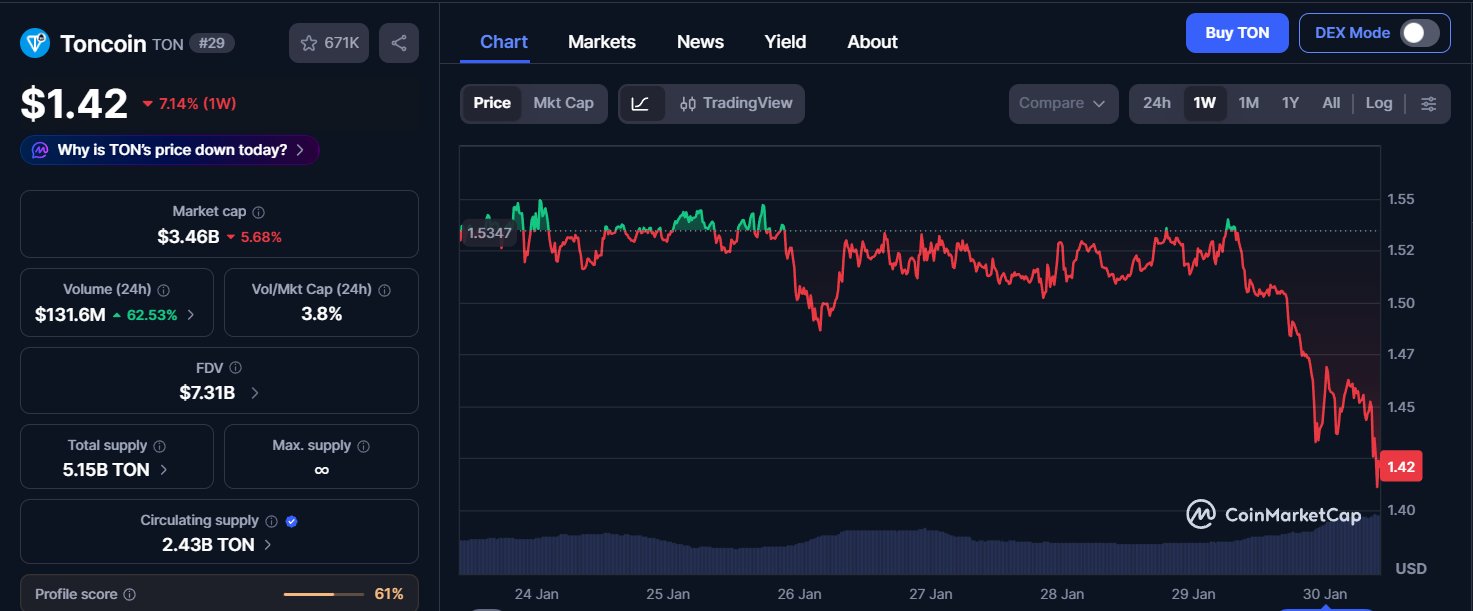Toggle DEX Mode switch
Image resolution: width=1473 pixels, height=611 pixels.
[x=1418, y=33]
